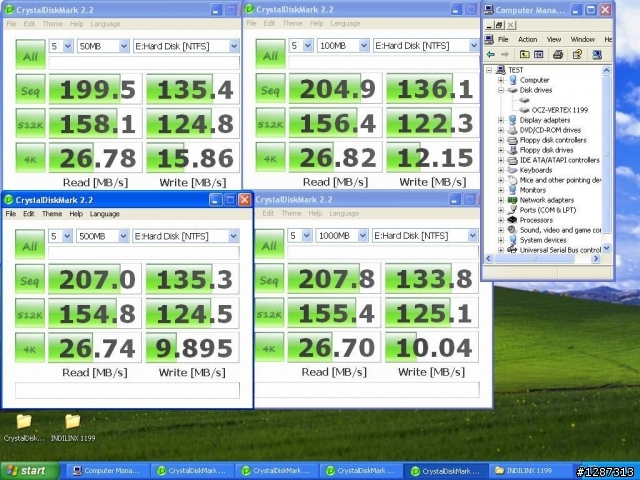640x480 pixels.
Task: Run Seq test in the 100MB window
Action: point(270,89)
